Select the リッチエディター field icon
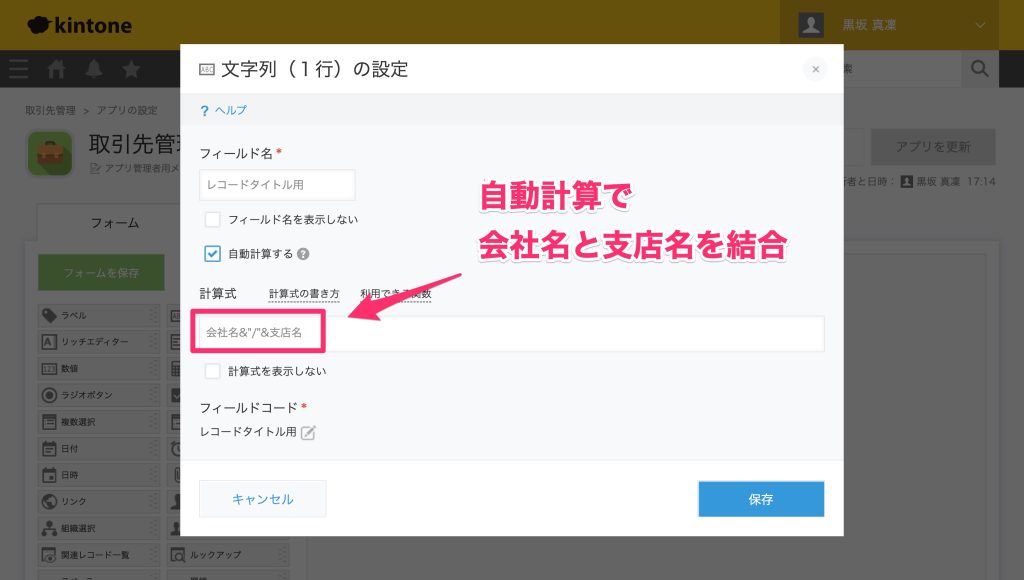Viewport: 1024px width, 580px height. point(49,342)
